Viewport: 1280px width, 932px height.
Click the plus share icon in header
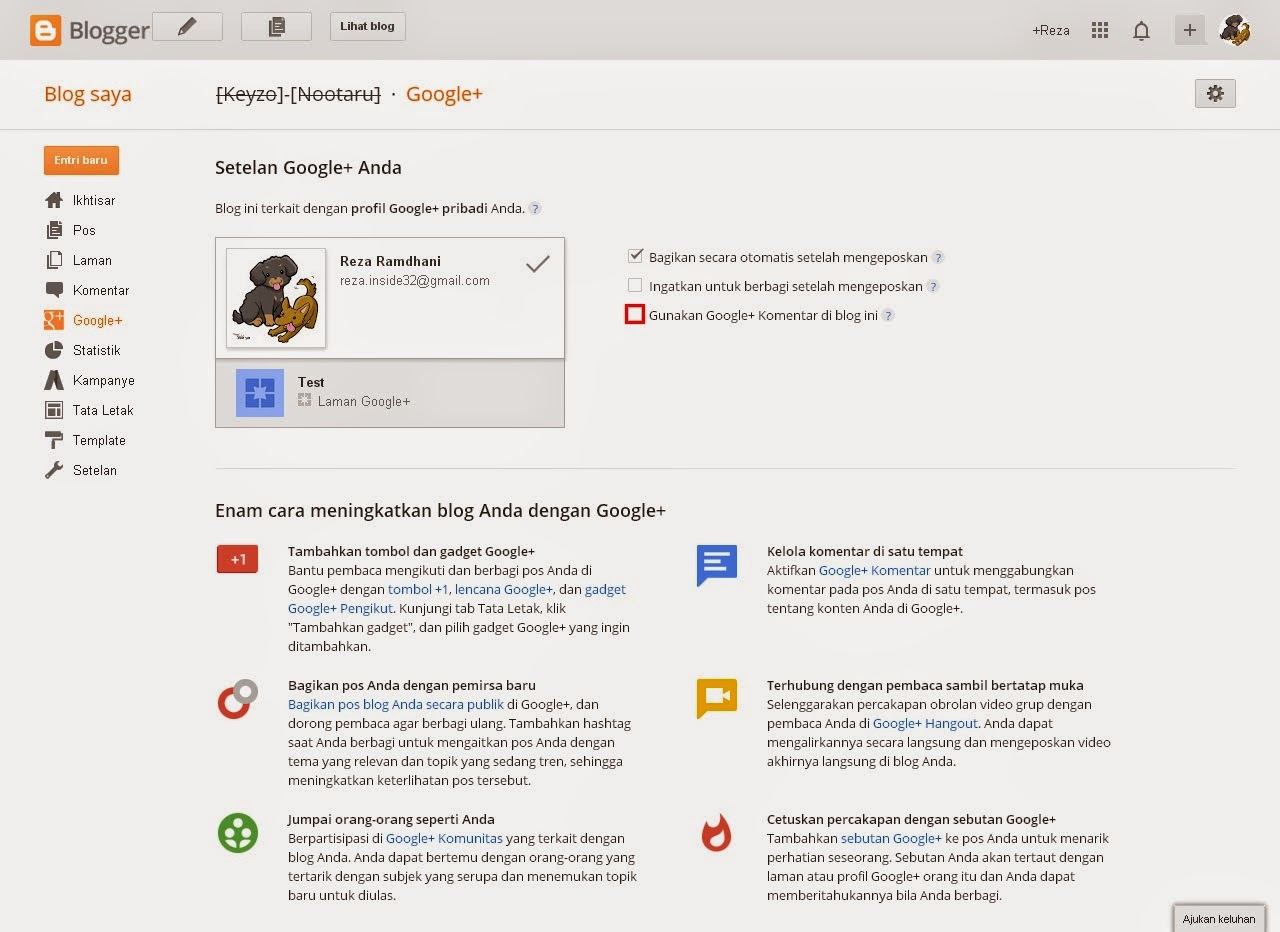pos(1189,30)
